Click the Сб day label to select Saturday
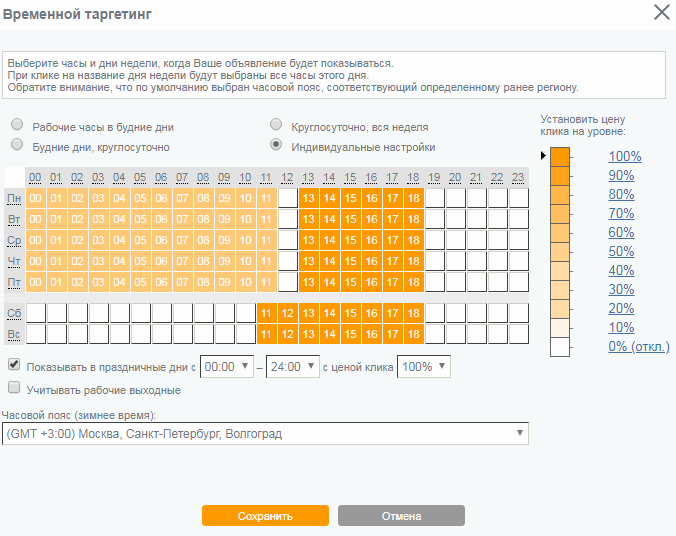676x536 pixels. (14, 313)
